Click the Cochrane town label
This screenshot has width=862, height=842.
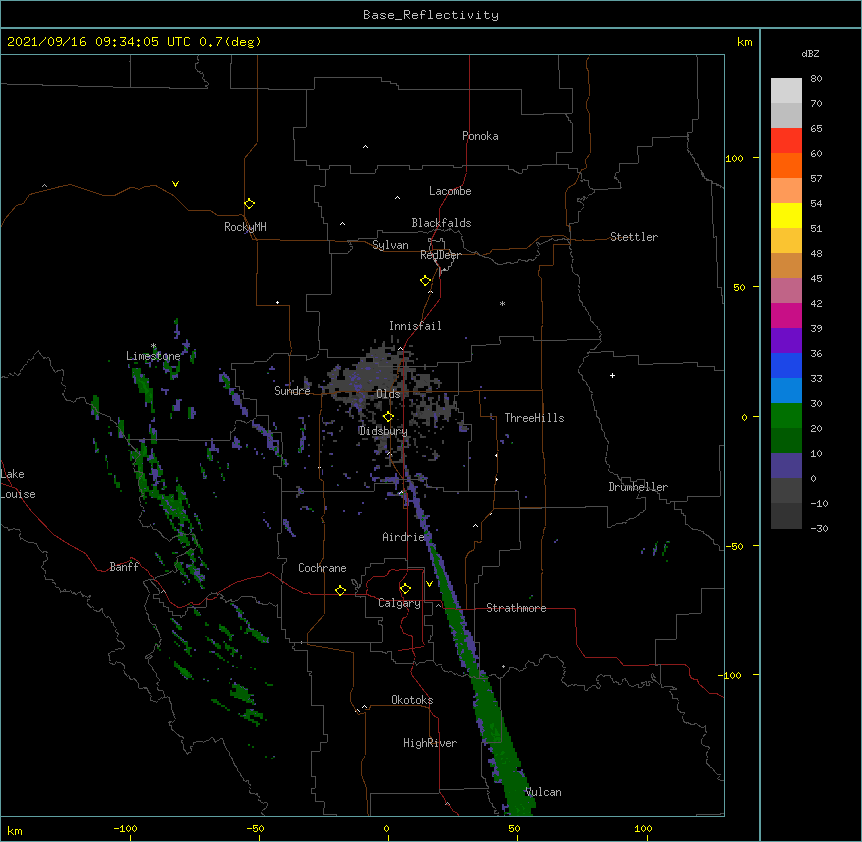(322, 568)
